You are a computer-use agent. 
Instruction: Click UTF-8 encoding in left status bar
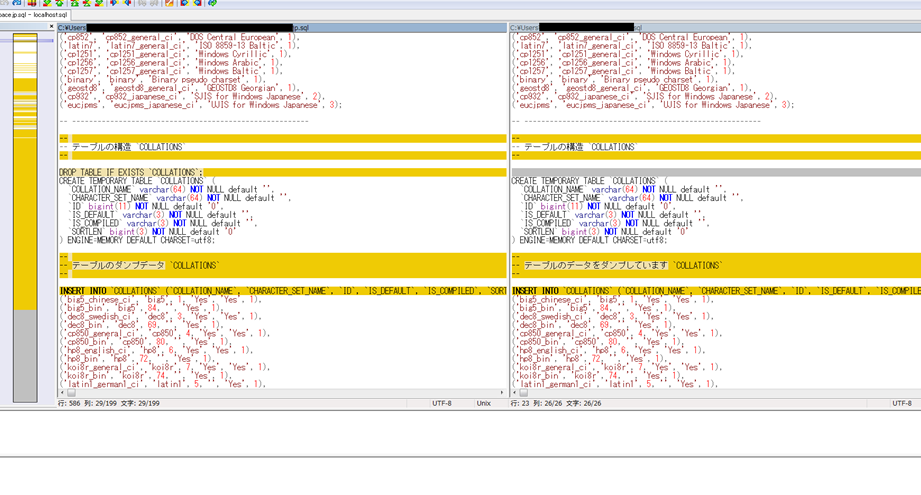(x=441, y=403)
